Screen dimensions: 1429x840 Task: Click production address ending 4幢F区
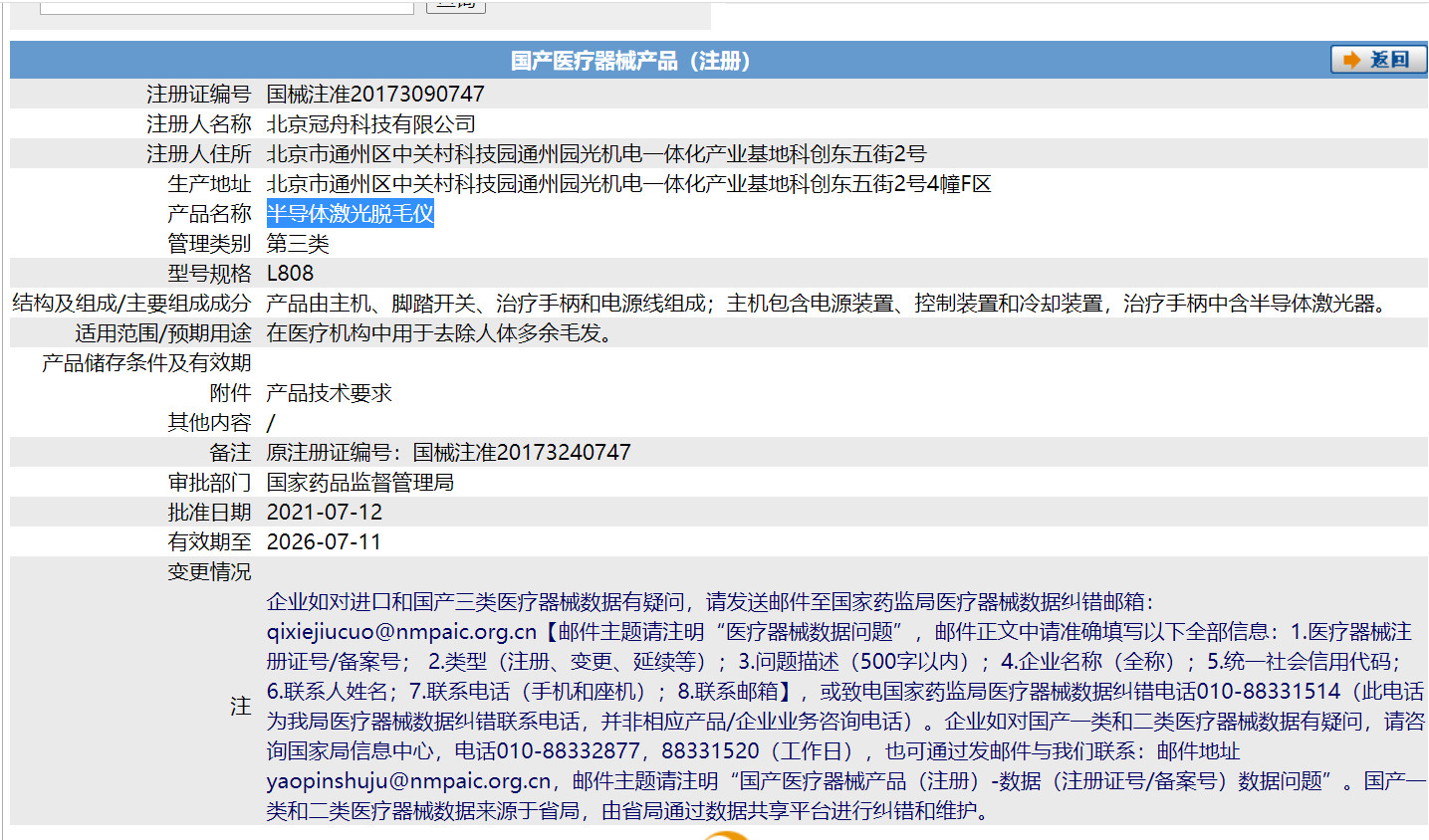(x=628, y=183)
